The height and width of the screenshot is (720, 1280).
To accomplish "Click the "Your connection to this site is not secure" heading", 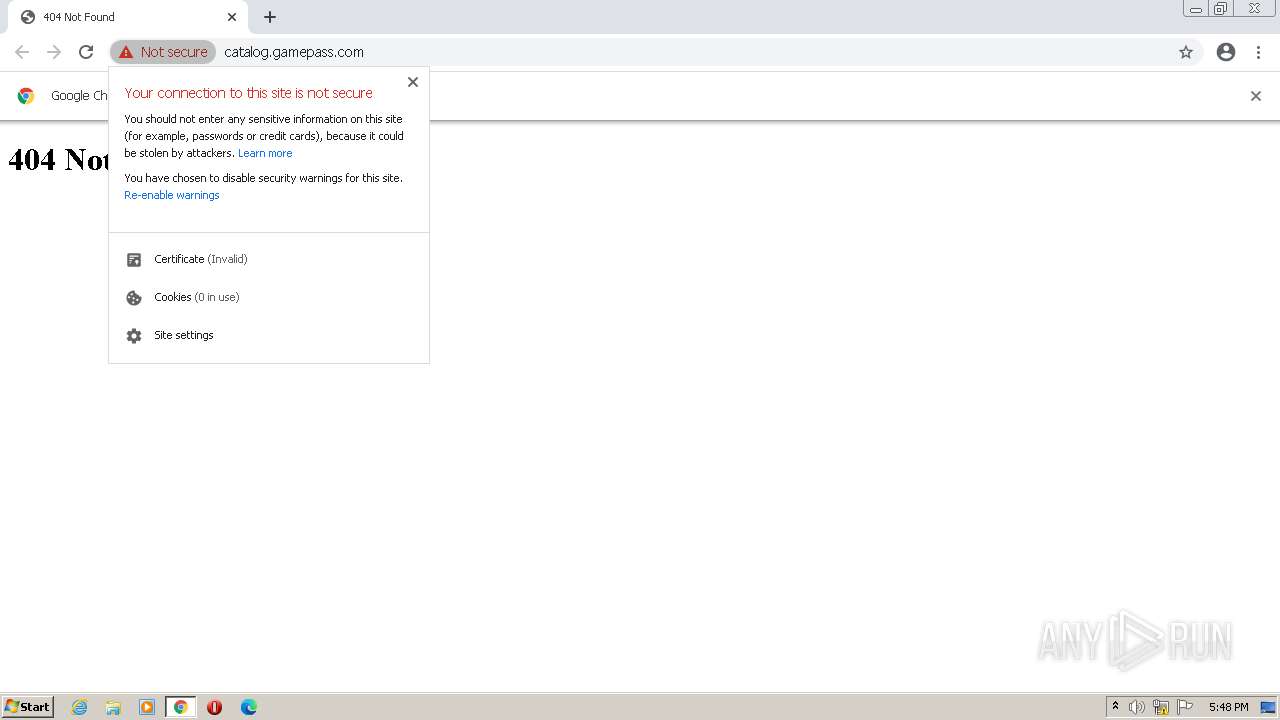I will pos(249,93).
